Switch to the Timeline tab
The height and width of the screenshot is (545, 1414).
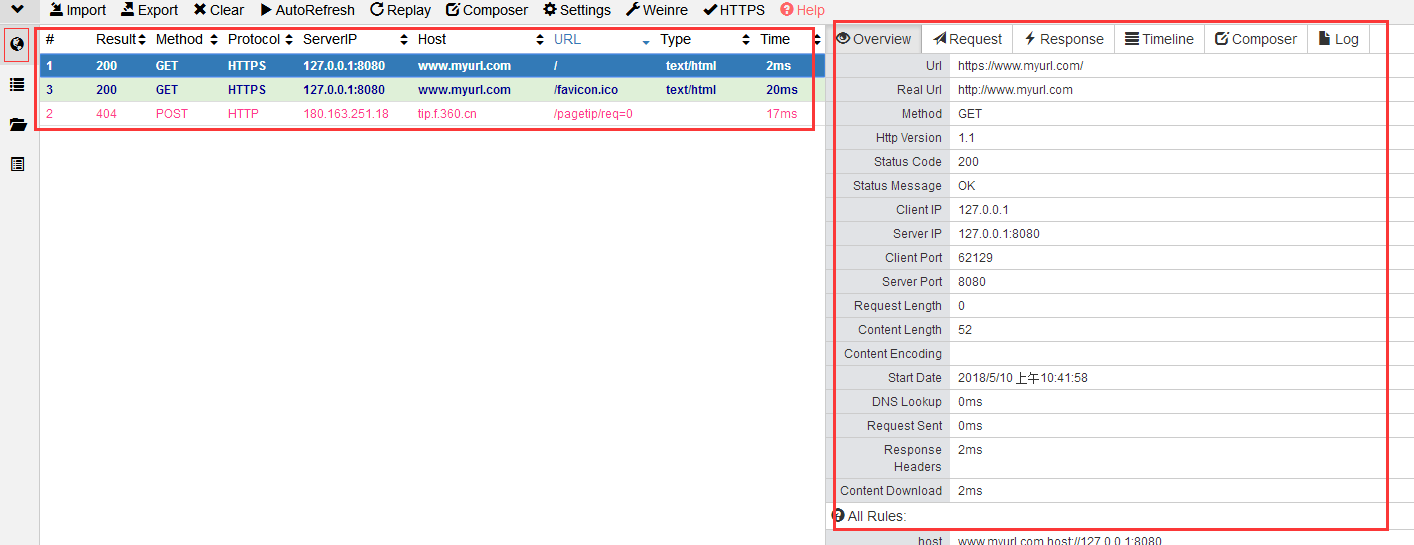coord(1159,39)
